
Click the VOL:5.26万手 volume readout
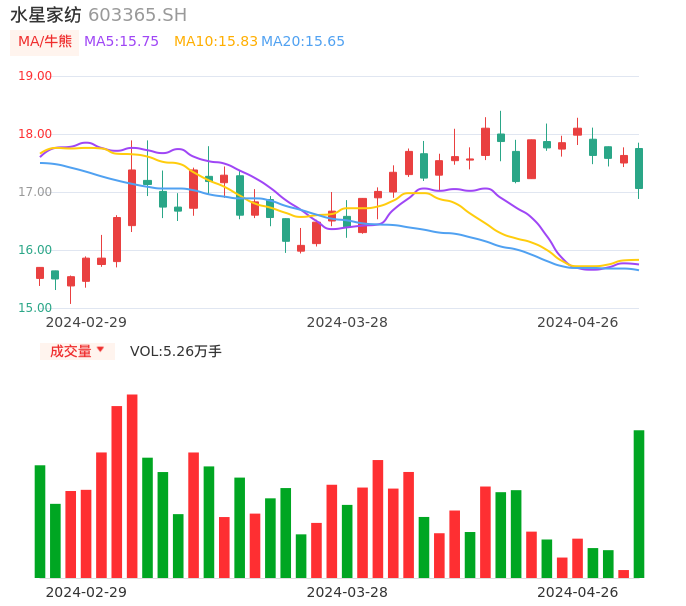tap(175, 351)
